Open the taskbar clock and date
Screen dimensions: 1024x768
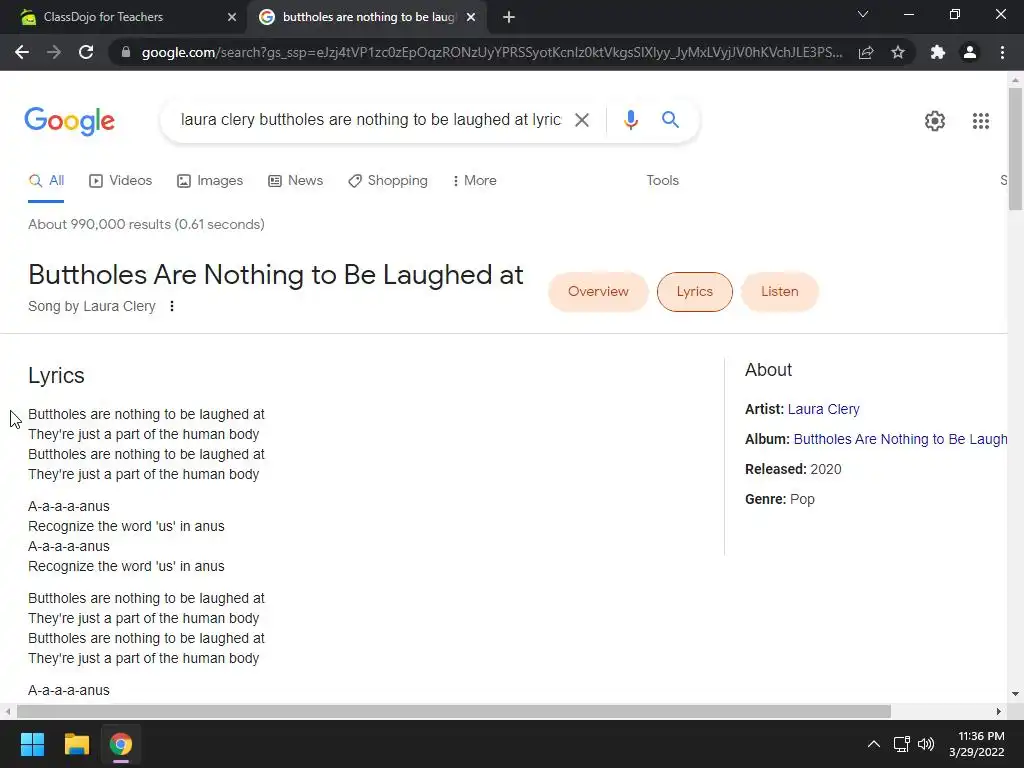coord(976,744)
